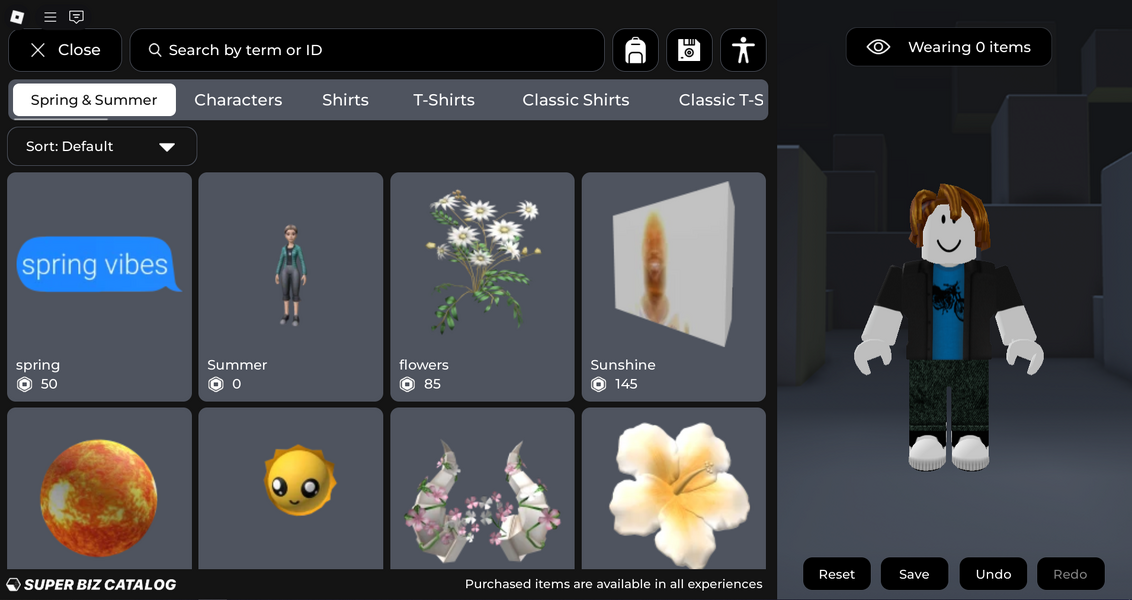Expand the Sort: Default dropdown
The height and width of the screenshot is (600, 1132).
coord(102,147)
